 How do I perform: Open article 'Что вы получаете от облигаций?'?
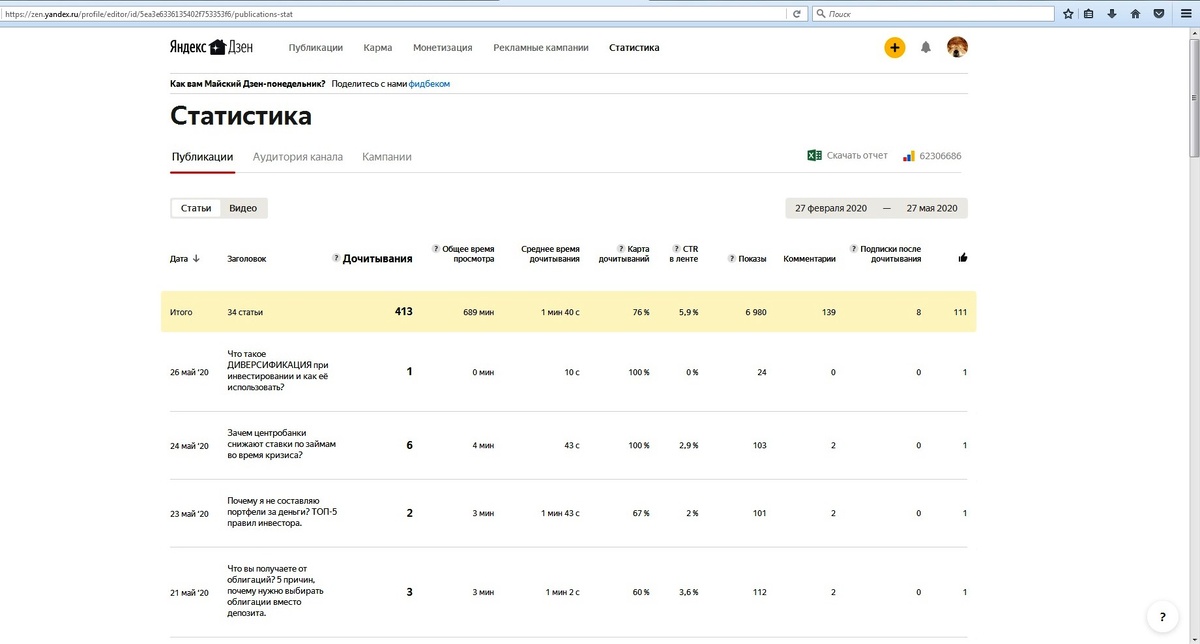click(x=276, y=591)
